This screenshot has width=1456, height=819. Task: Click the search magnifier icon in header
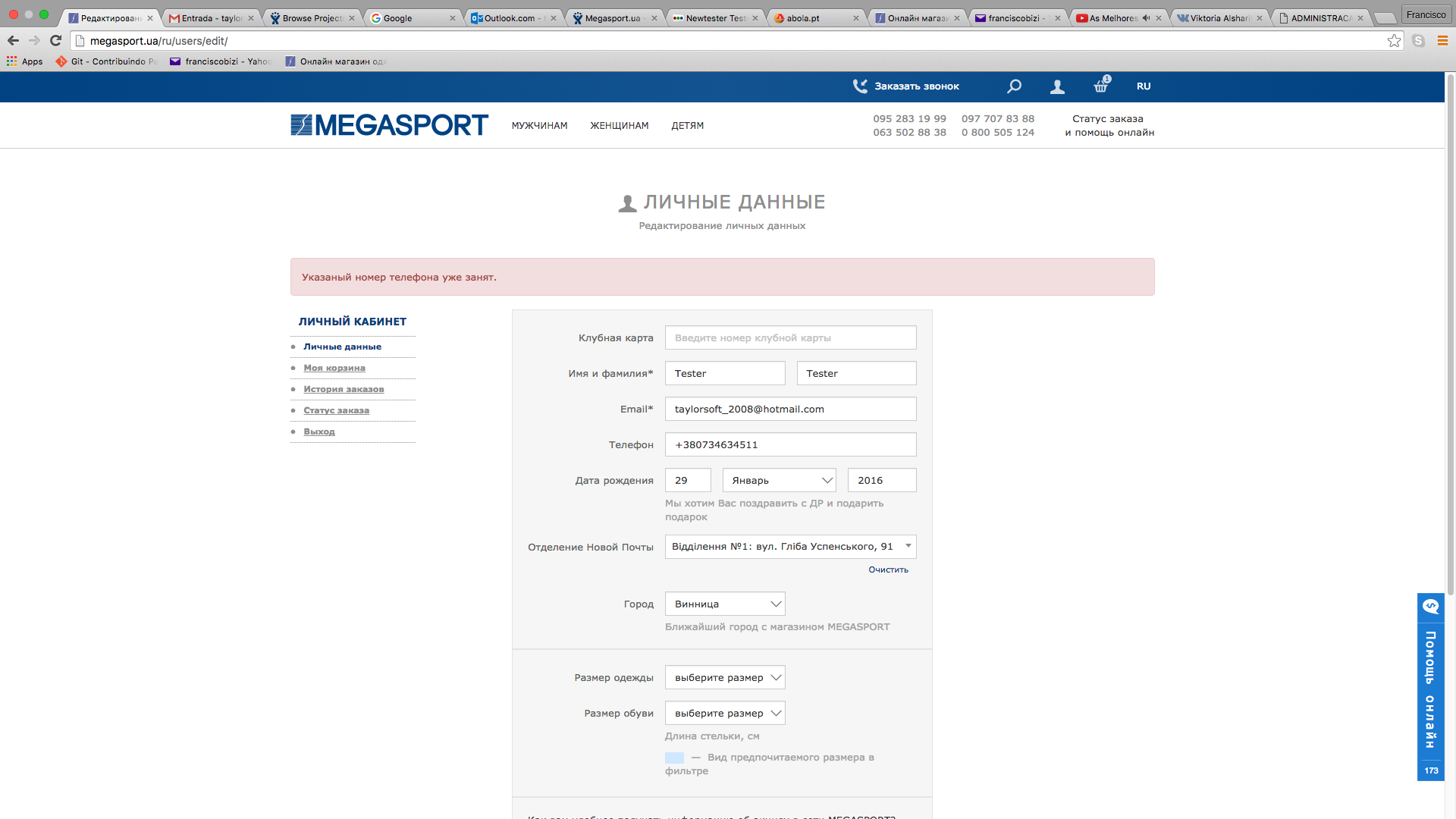click(x=1014, y=86)
